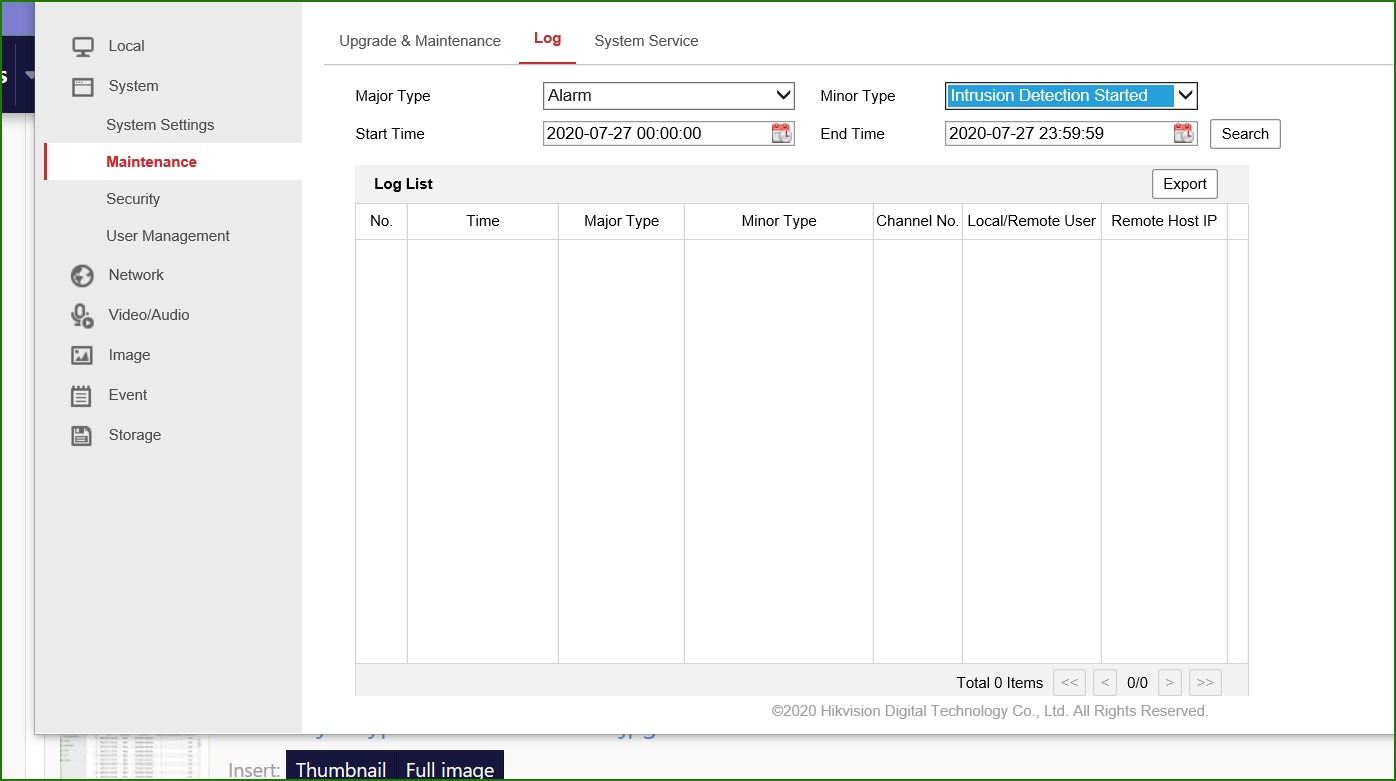Open the End Time calendar picker
1396x781 pixels.
click(1183, 134)
